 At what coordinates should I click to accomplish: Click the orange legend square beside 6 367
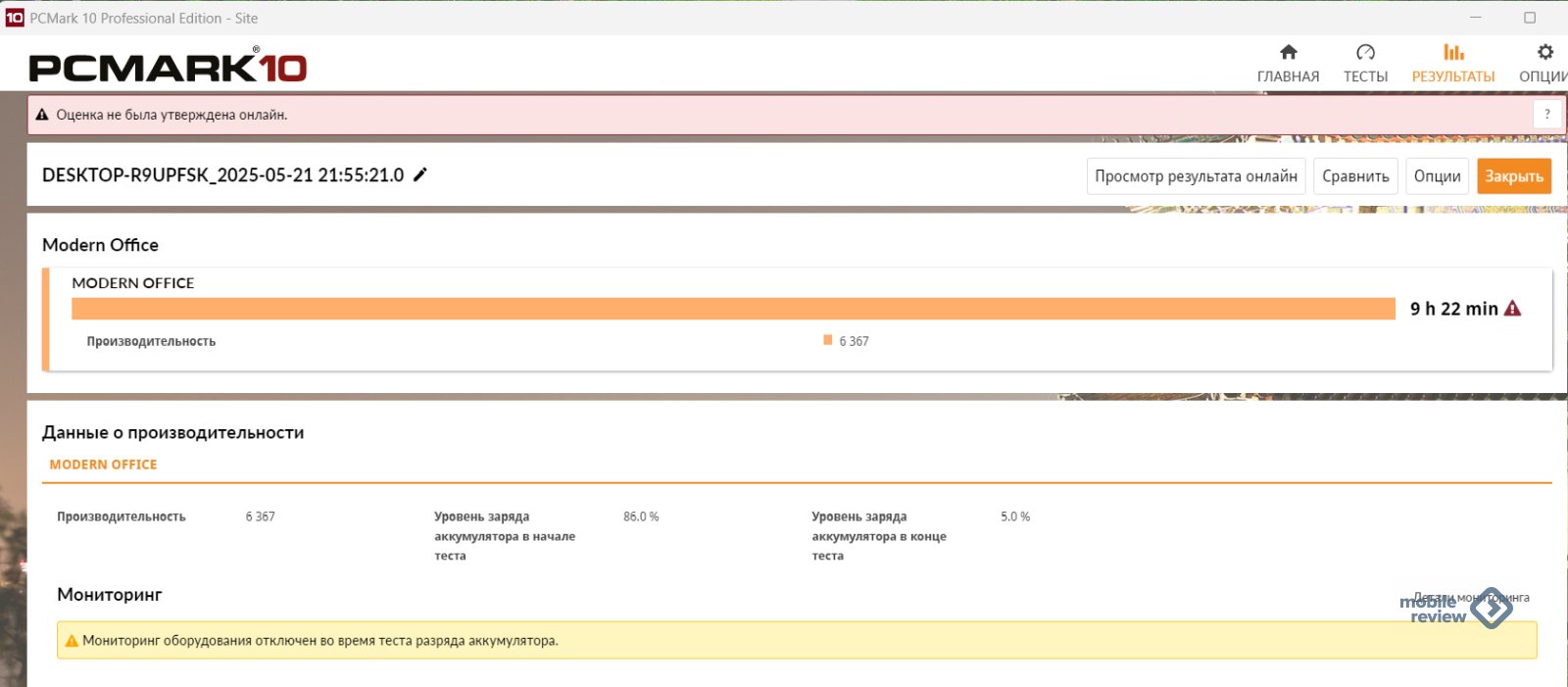coord(828,340)
